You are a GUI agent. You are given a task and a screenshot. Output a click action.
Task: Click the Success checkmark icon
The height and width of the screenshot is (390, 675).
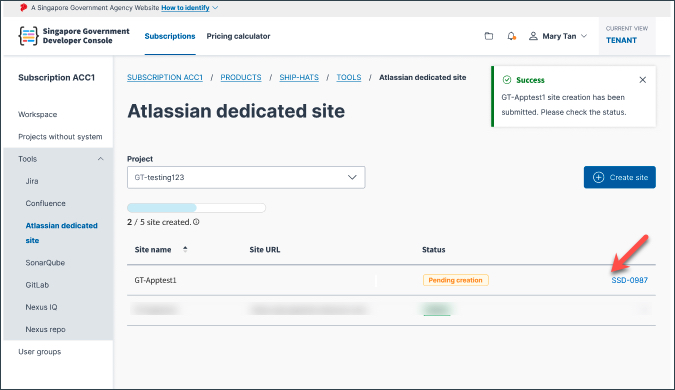[507, 80]
